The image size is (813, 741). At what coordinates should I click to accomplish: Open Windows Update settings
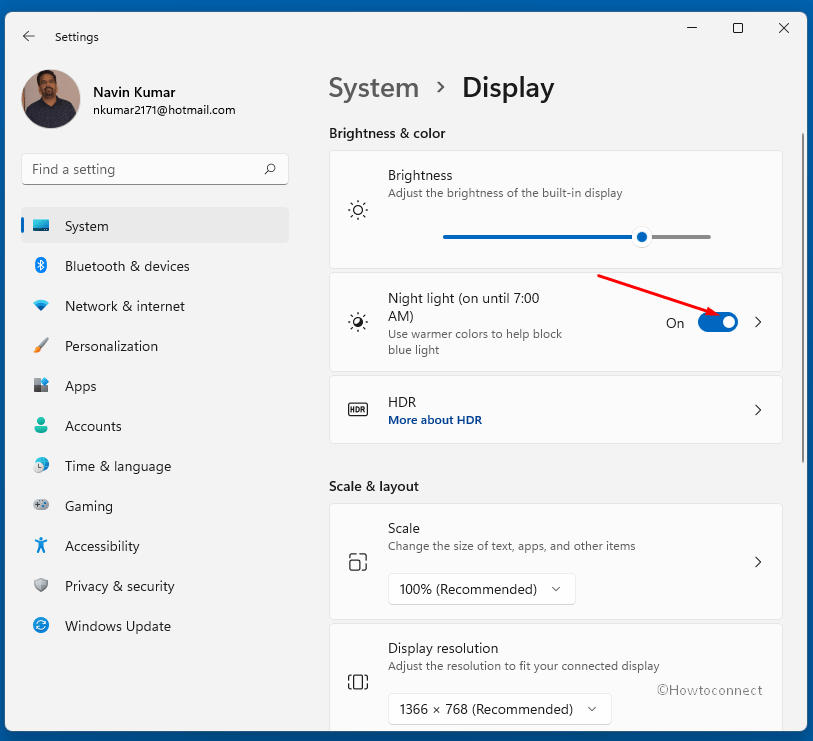tap(155, 625)
